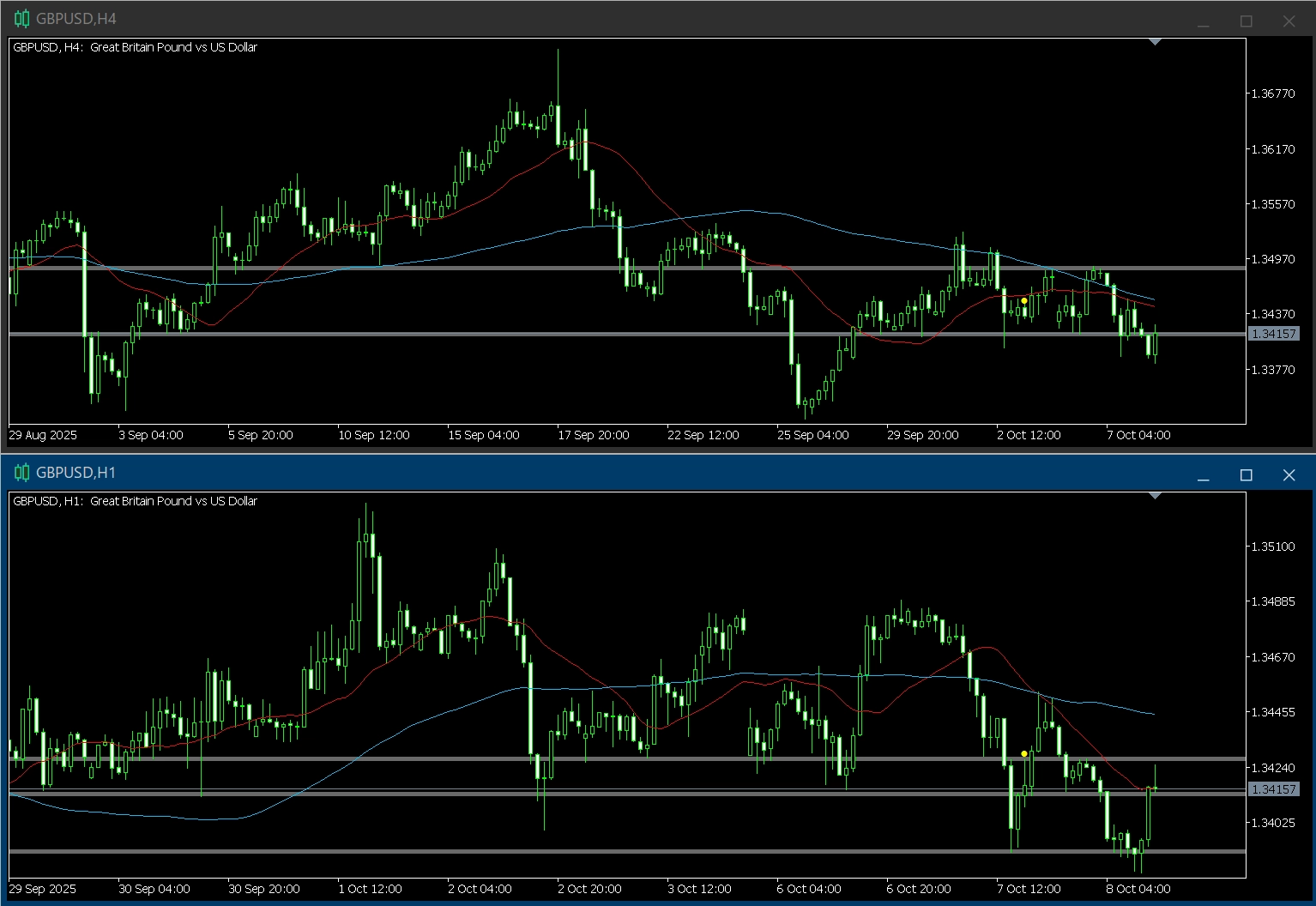The height and width of the screenshot is (906, 1316).
Task: Click the GBPUSD,H1 window chart icon
Action: click(21, 473)
